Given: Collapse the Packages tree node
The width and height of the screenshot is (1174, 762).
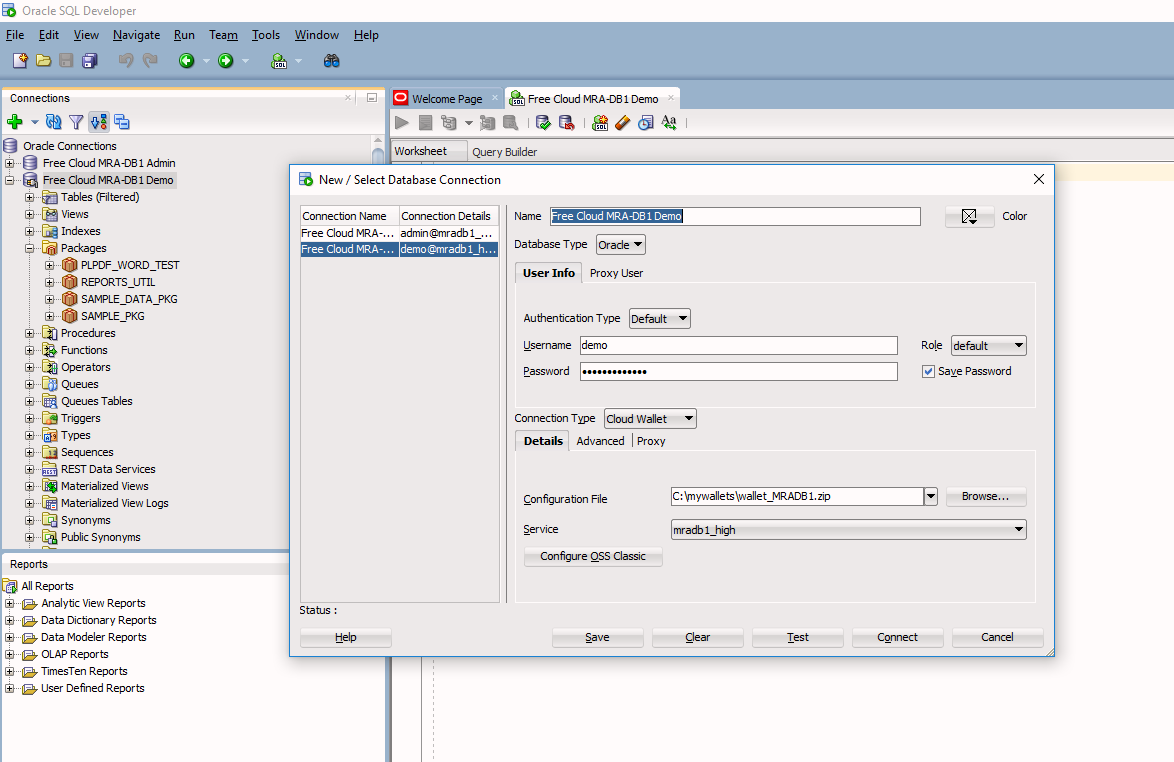Looking at the screenshot, I should tap(29, 249).
